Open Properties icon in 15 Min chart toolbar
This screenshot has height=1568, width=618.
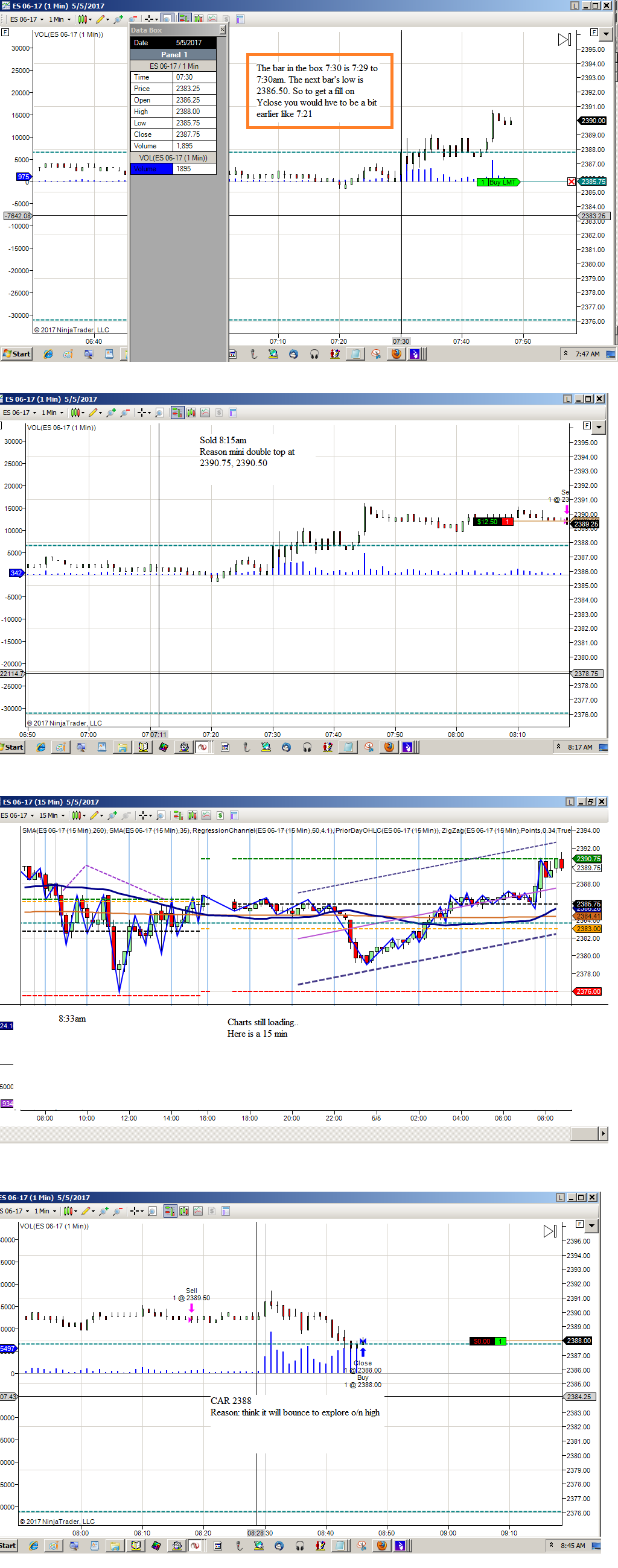[234, 815]
